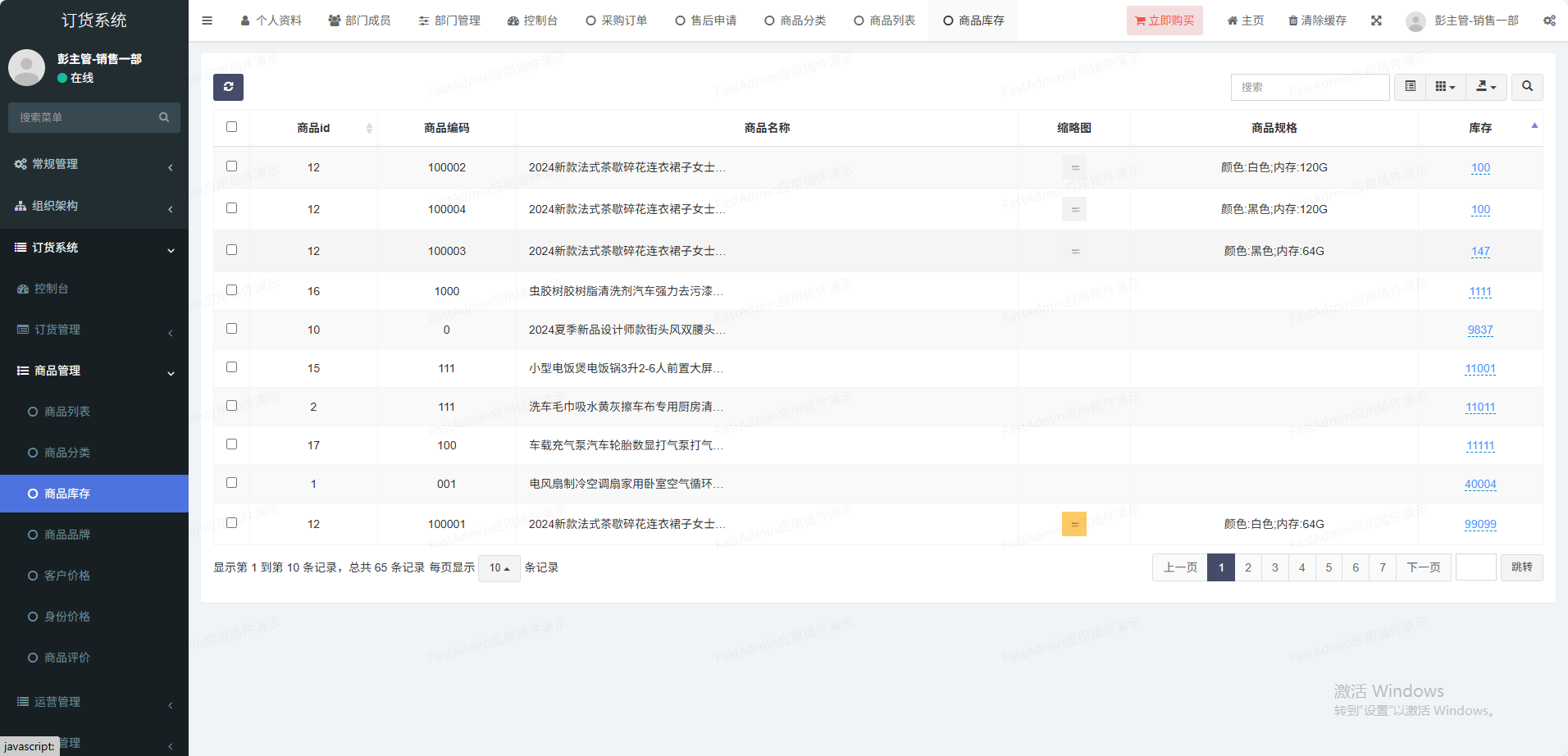Click the red 立即购买 button
The image size is (1568, 756).
(x=1164, y=20)
